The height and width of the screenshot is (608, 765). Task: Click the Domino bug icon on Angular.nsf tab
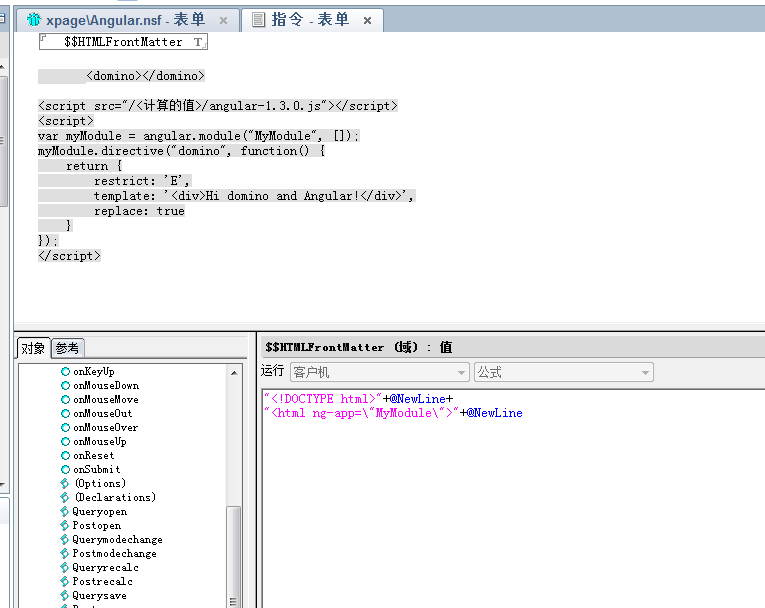coord(33,20)
